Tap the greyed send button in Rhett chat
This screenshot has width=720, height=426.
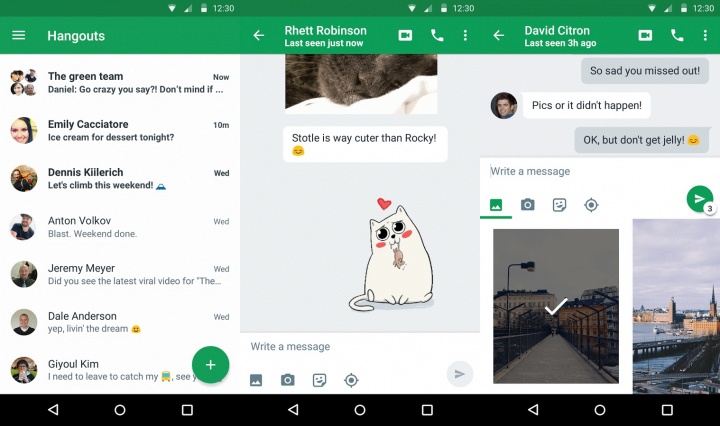[x=460, y=374]
